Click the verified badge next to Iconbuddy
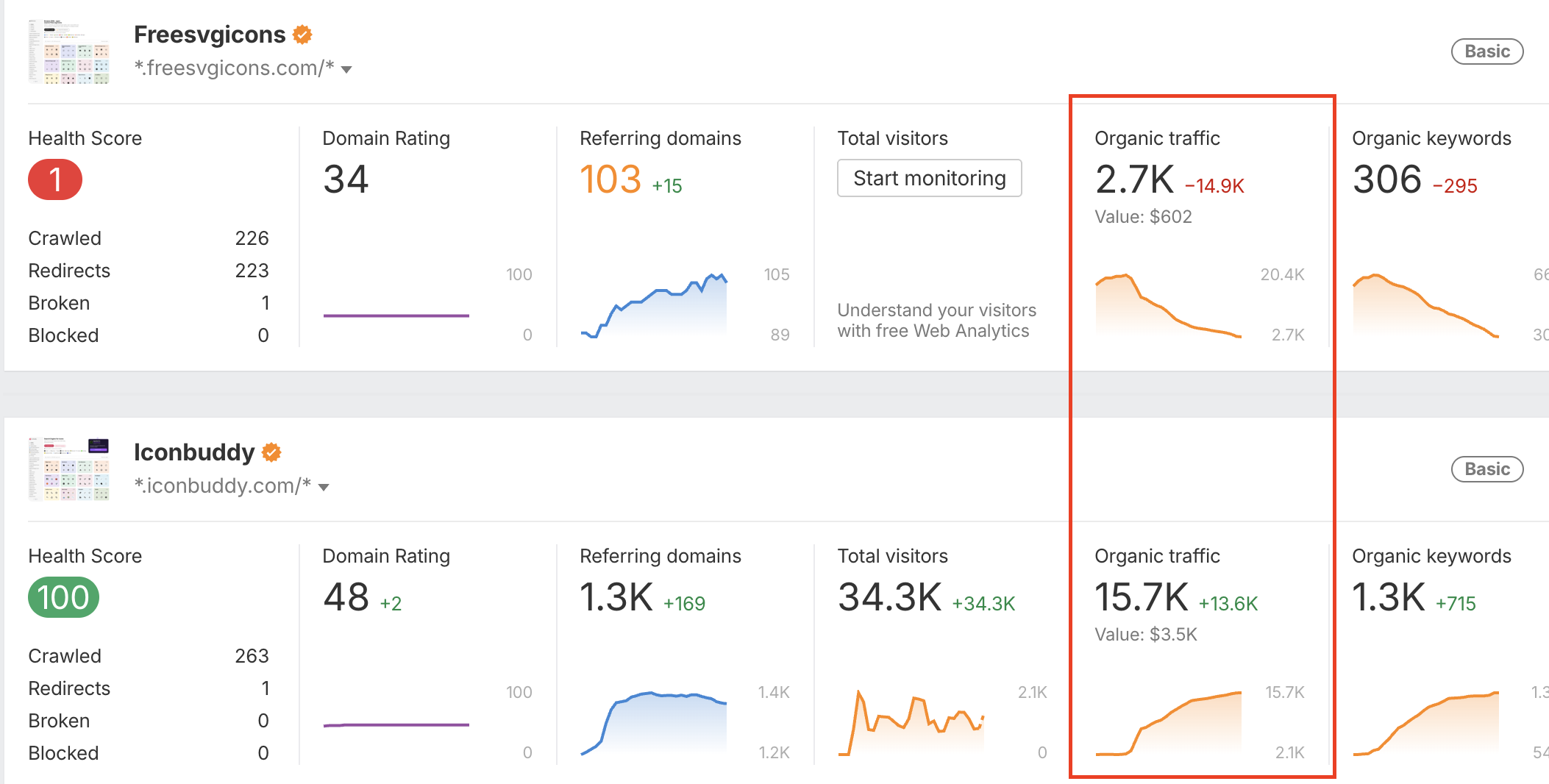Image resolution: width=1549 pixels, height=784 pixels. coord(271,452)
